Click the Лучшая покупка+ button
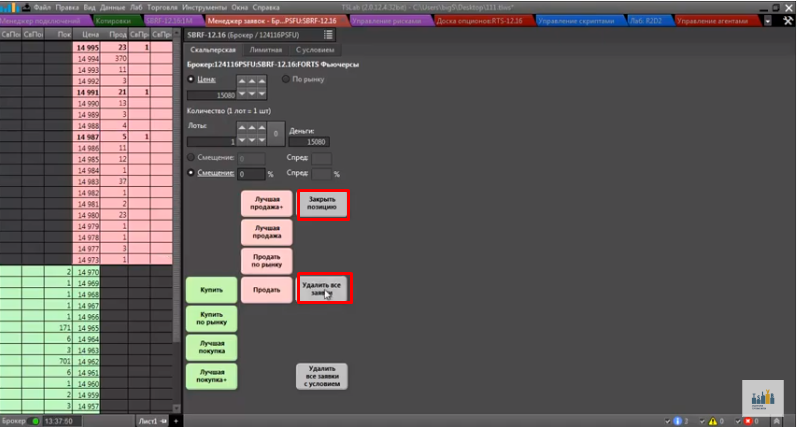The image size is (797, 427). [x=211, y=376]
